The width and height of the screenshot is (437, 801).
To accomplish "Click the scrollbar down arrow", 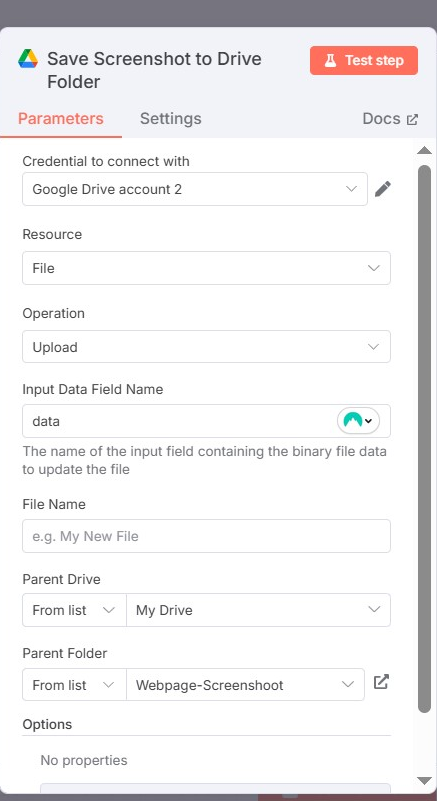I will click(425, 780).
